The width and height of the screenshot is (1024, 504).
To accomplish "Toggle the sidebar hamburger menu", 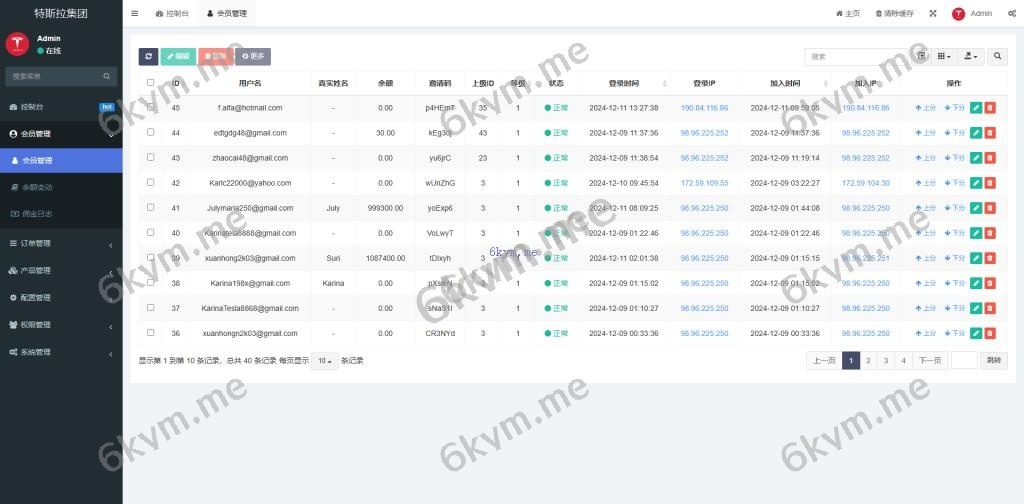I will [x=135, y=14].
